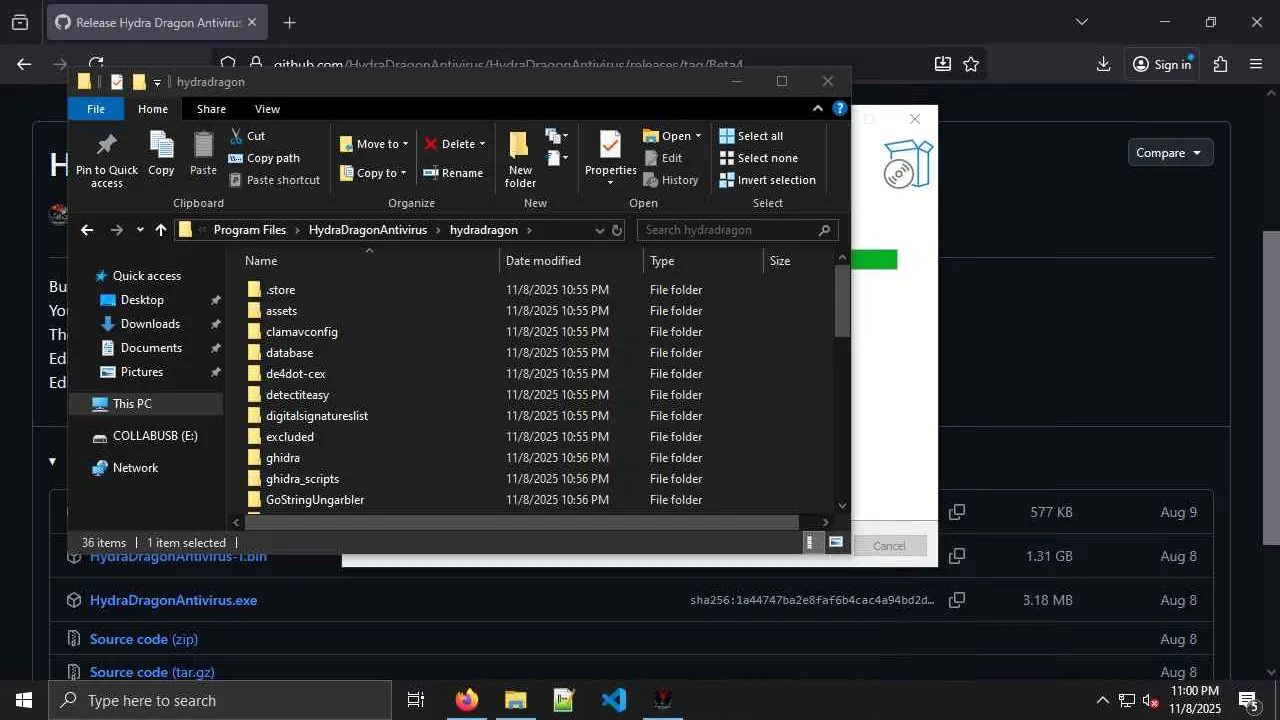The image size is (1280, 720).
Task: Select HydraDragonAntivirus in the address breadcrumb
Action: point(368,230)
